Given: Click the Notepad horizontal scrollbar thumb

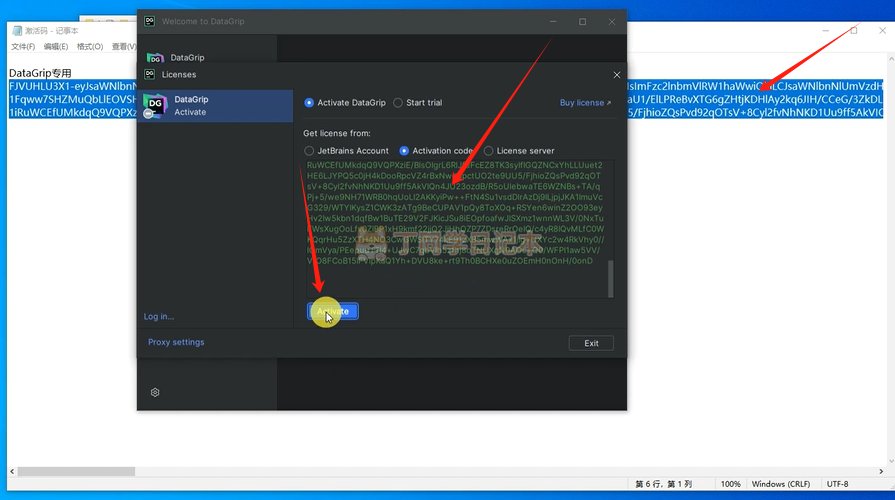Looking at the screenshot, I should (76, 471).
